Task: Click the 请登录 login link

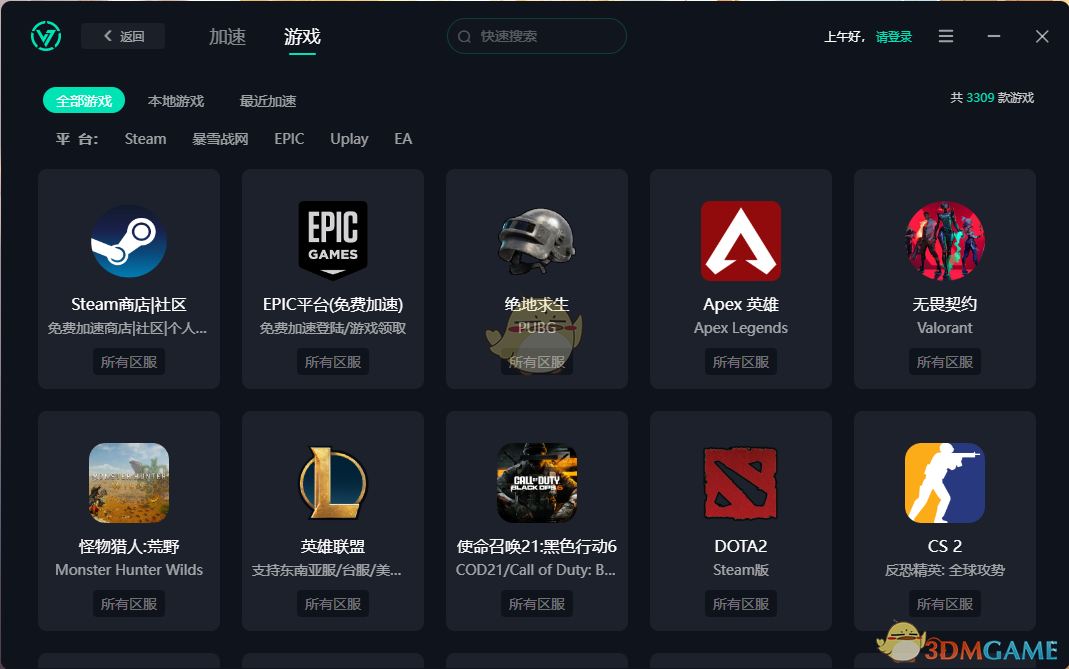Action: [893, 36]
